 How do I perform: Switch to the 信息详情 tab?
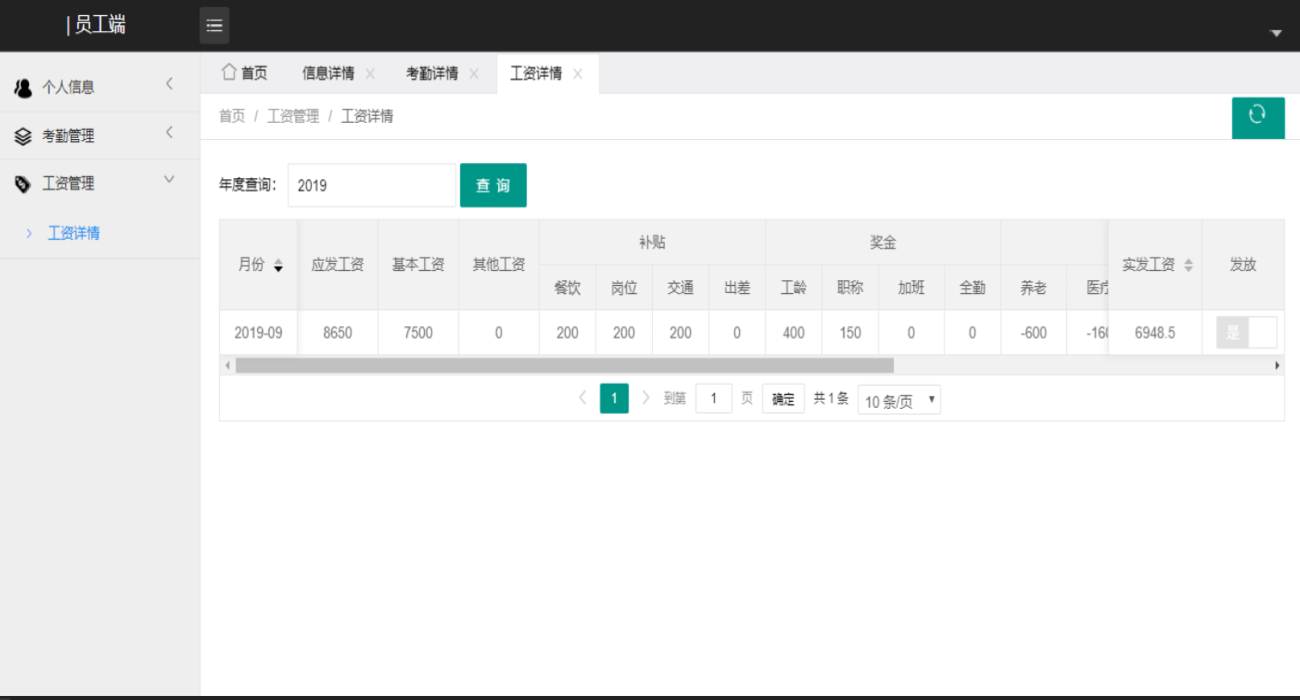click(x=328, y=72)
